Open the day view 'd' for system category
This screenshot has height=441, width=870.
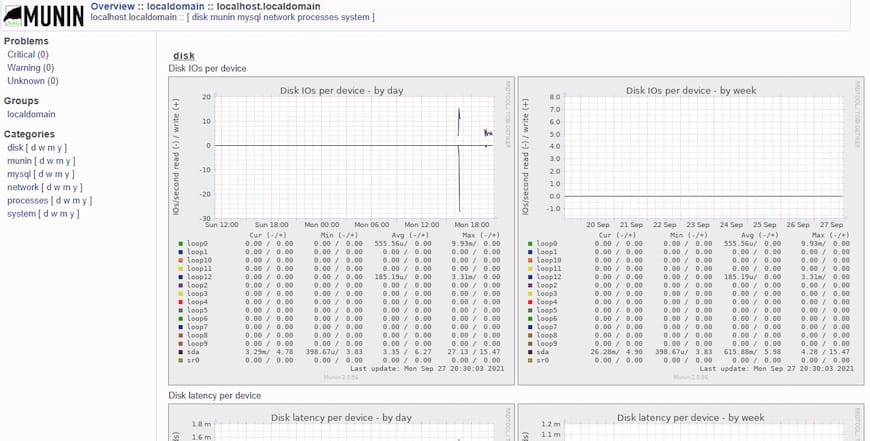[x=47, y=214]
